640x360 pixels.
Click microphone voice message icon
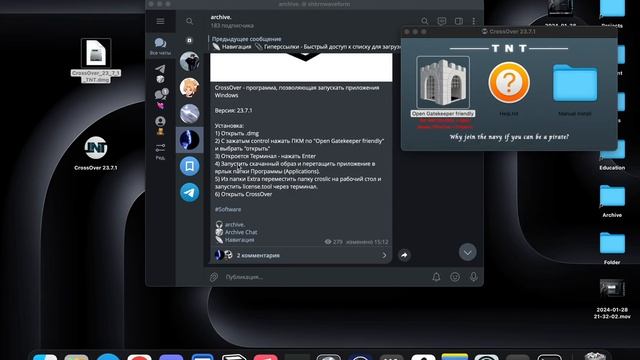point(473,277)
